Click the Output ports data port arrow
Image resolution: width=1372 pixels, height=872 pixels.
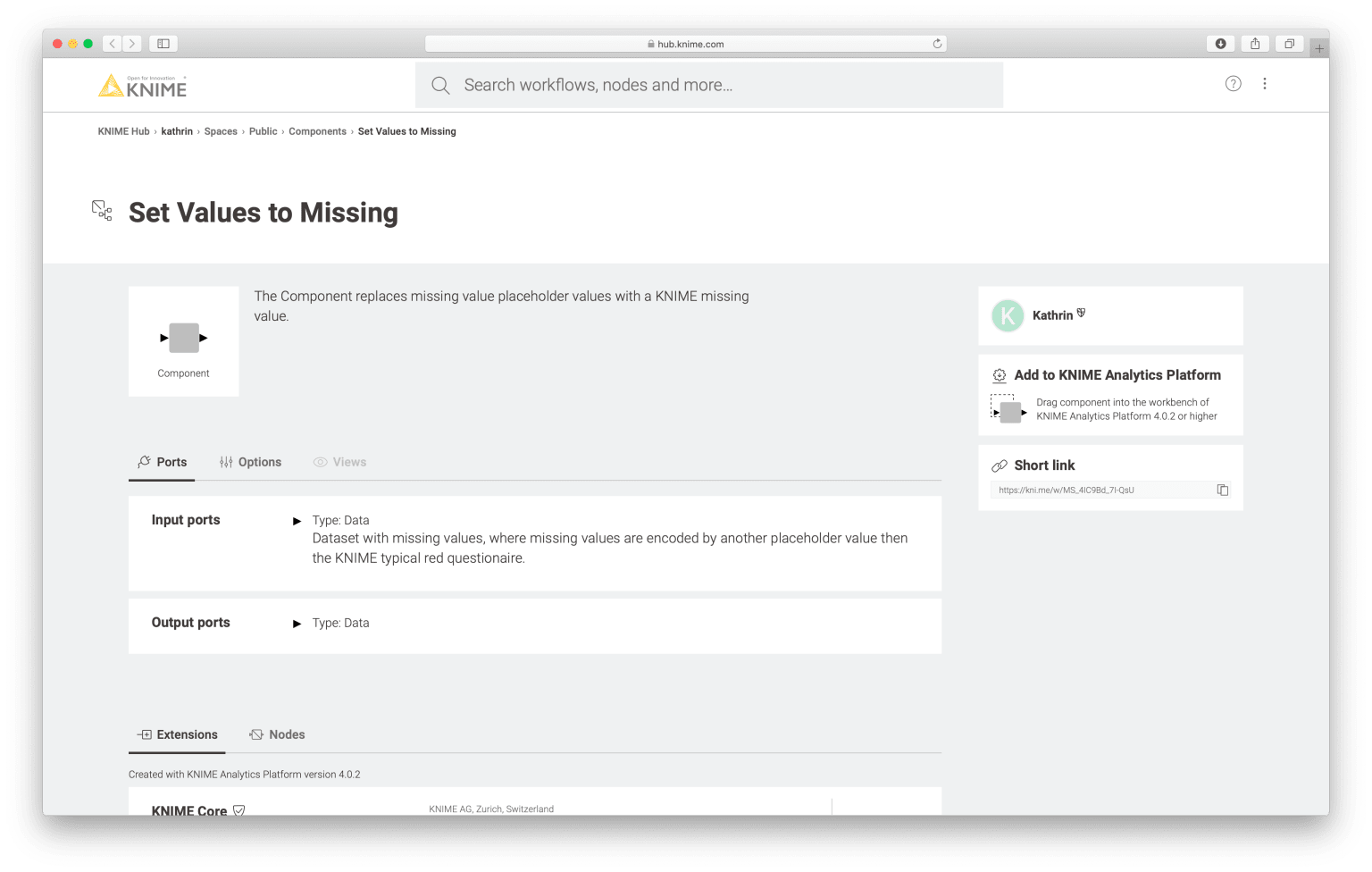[297, 624]
